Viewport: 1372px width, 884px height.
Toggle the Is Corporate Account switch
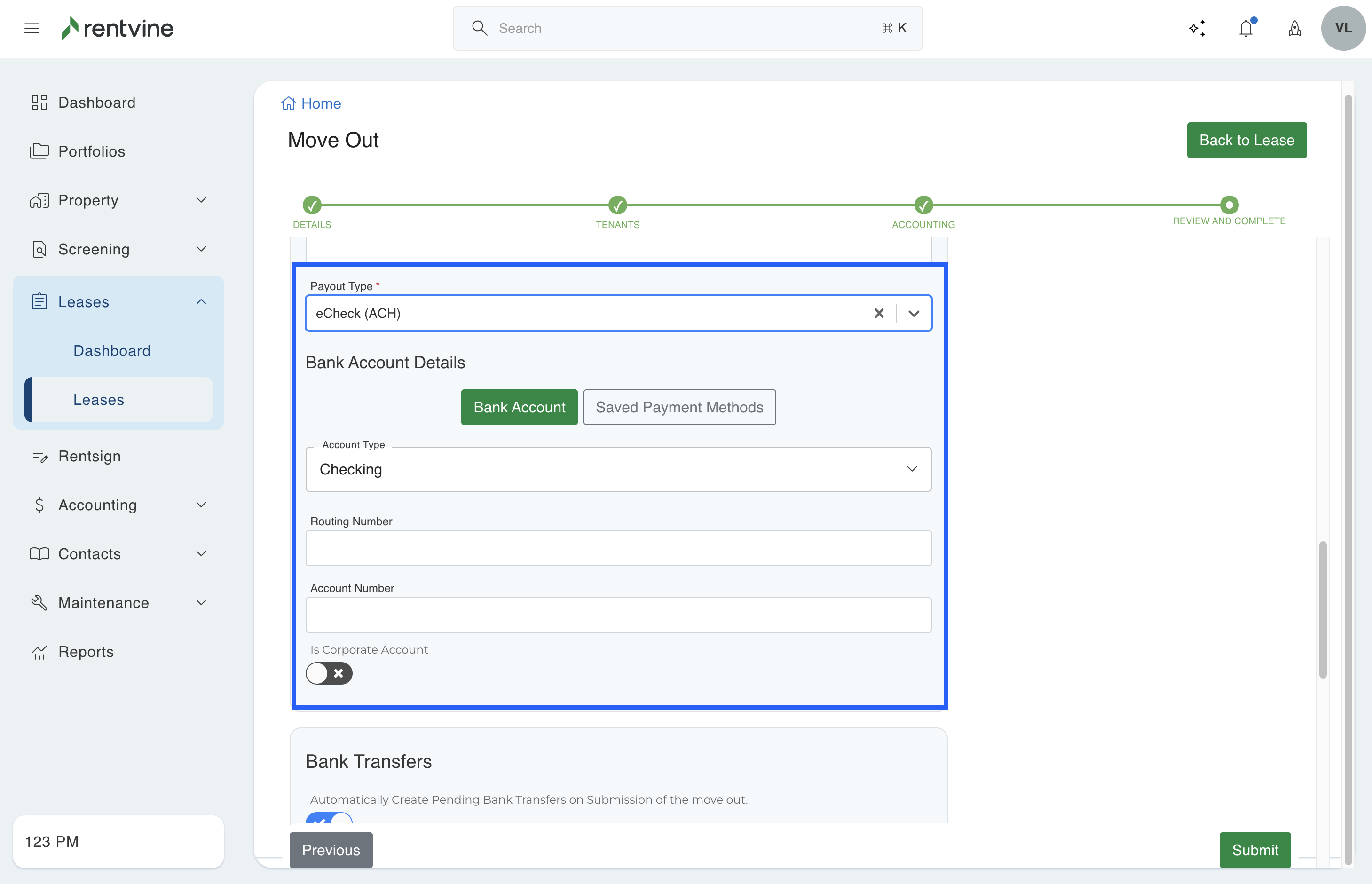click(x=329, y=673)
